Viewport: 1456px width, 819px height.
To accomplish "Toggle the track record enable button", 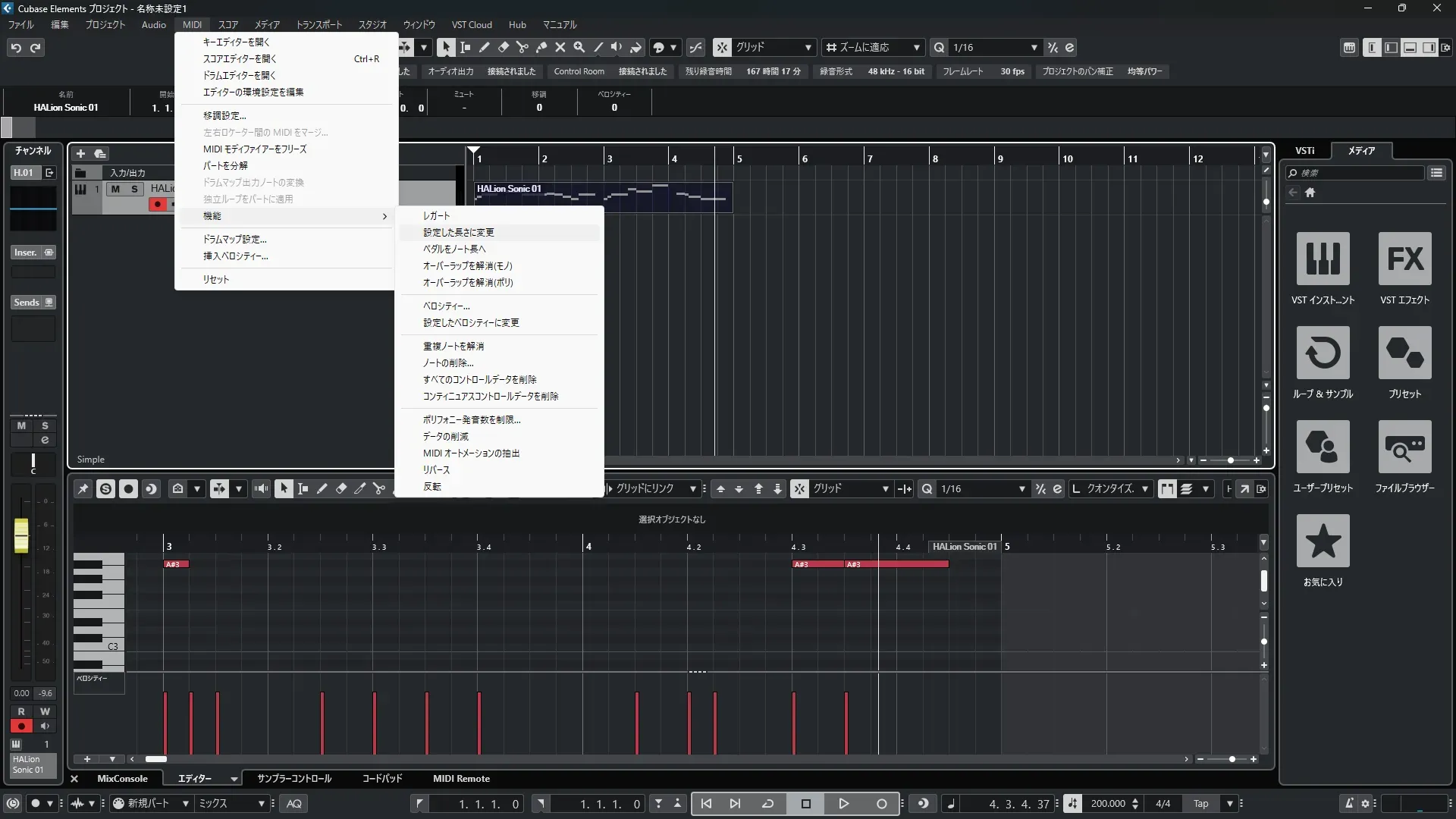I will (x=158, y=204).
